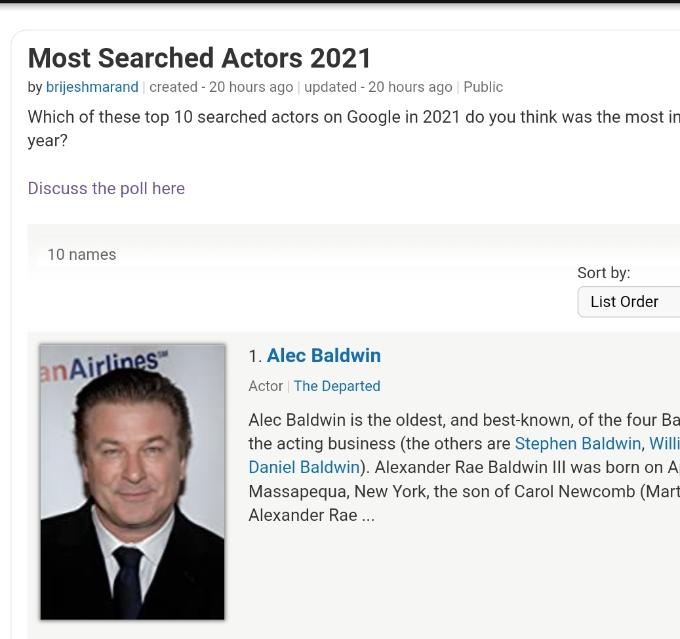Screen dimensions: 680x639
Task: Click the "updated - 20 hours ago" timestamp
Action: (378, 87)
